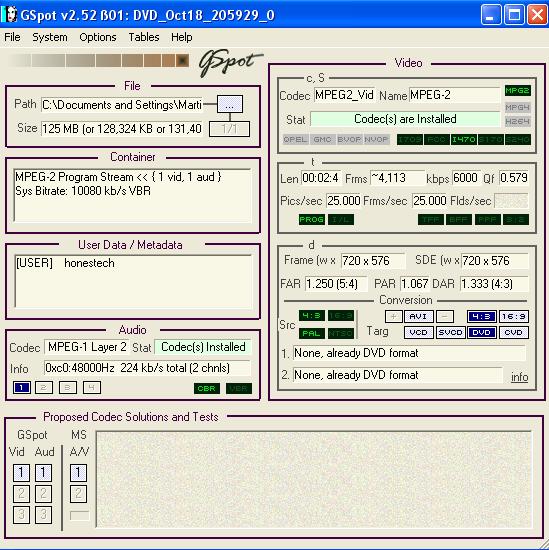Click '[USER] honestech' metadata entry
The image size is (549, 550).
point(65,263)
